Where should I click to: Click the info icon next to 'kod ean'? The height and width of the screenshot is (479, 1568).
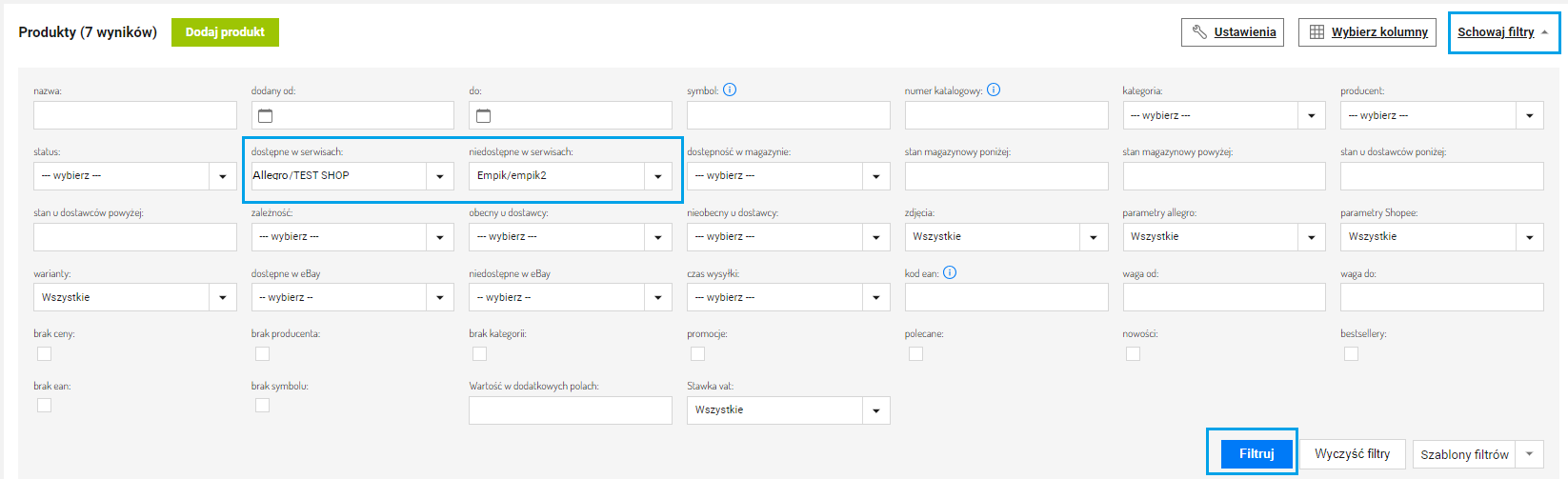tap(950, 273)
